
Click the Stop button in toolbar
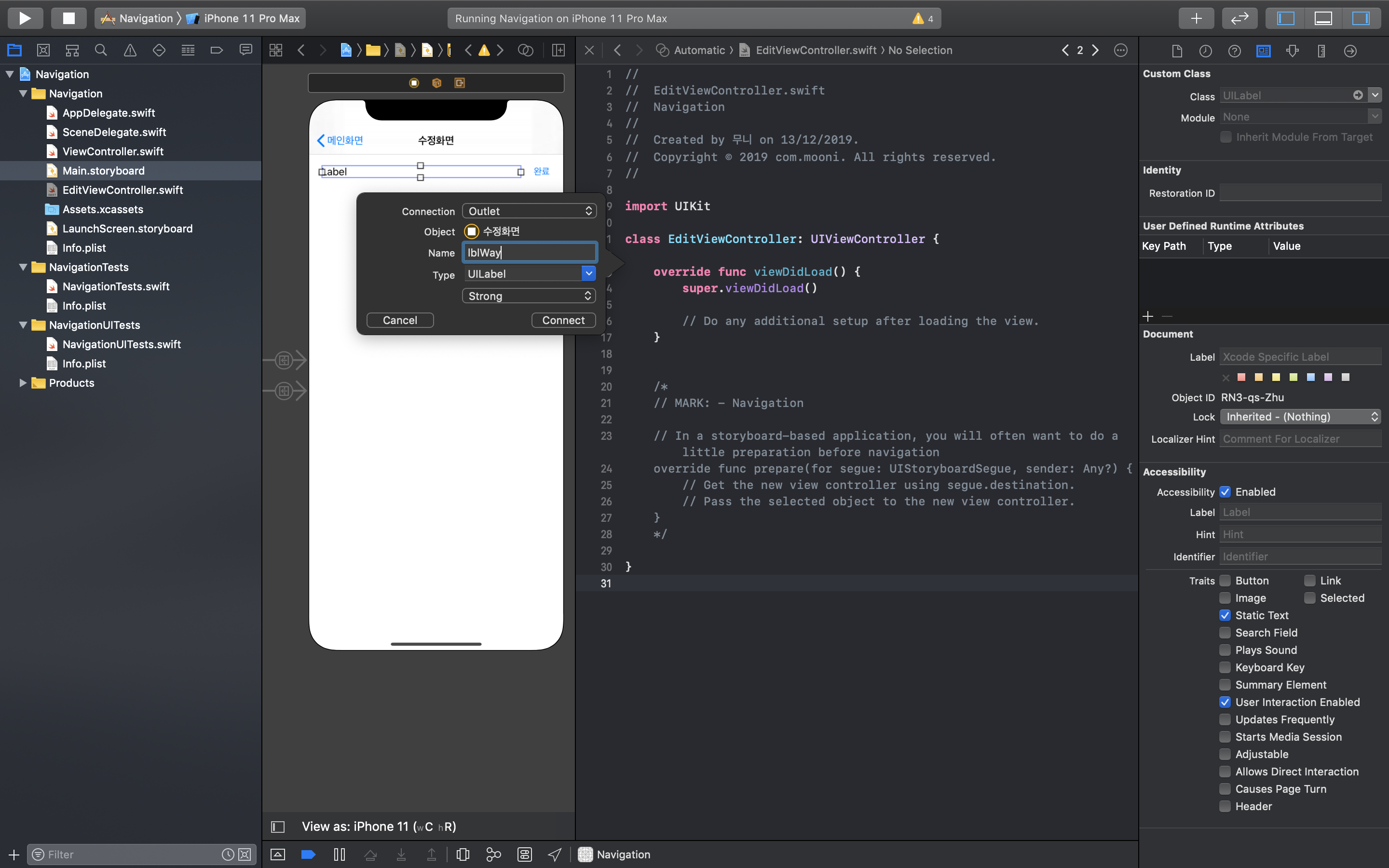pos(68,18)
